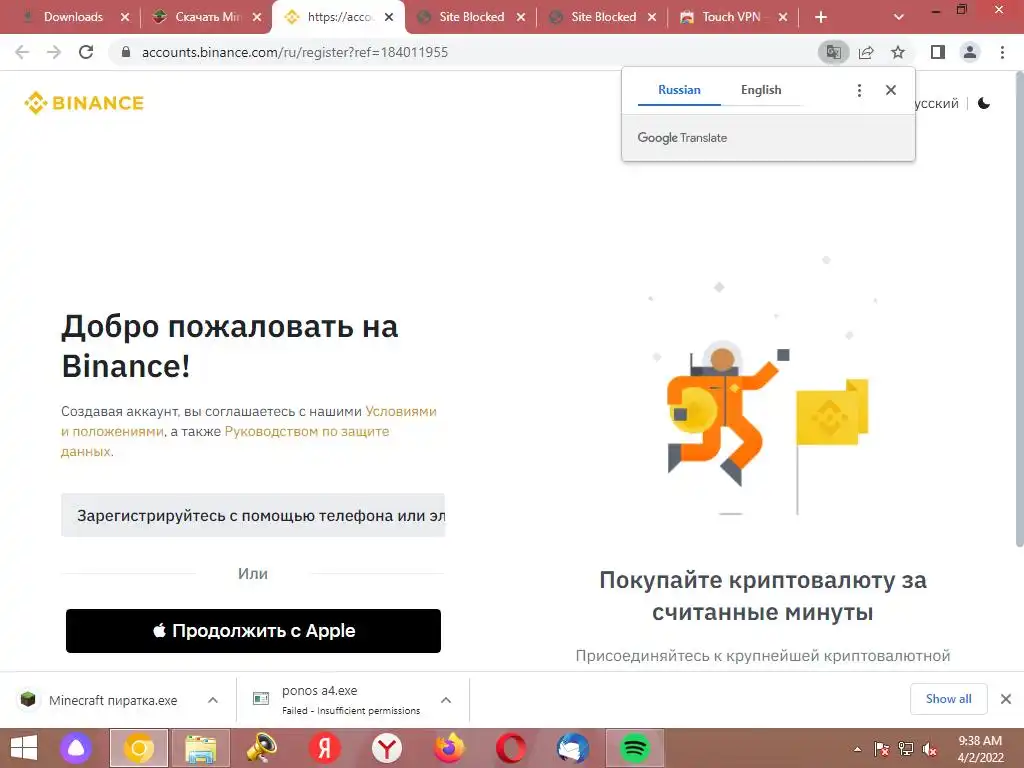This screenshot has width=1024, height=768.
Task: Expand options for ponos a4.exe download
Action: 446,700
